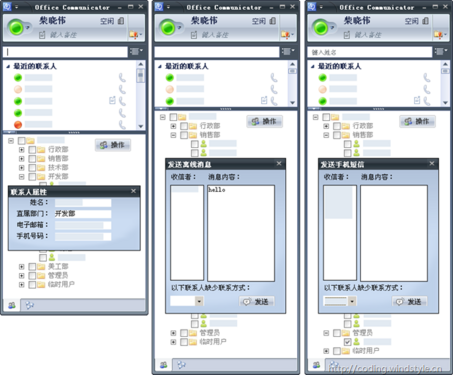Click the red busy status icon in left window
The image size is (453, 375).
point(18,125)
